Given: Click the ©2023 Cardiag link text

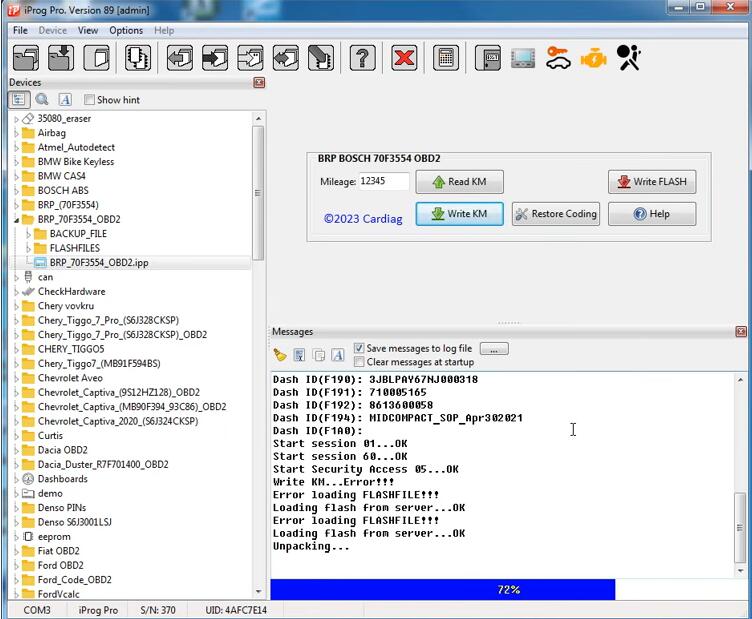Looking at the screenshot, I should [x=363, y=219].
